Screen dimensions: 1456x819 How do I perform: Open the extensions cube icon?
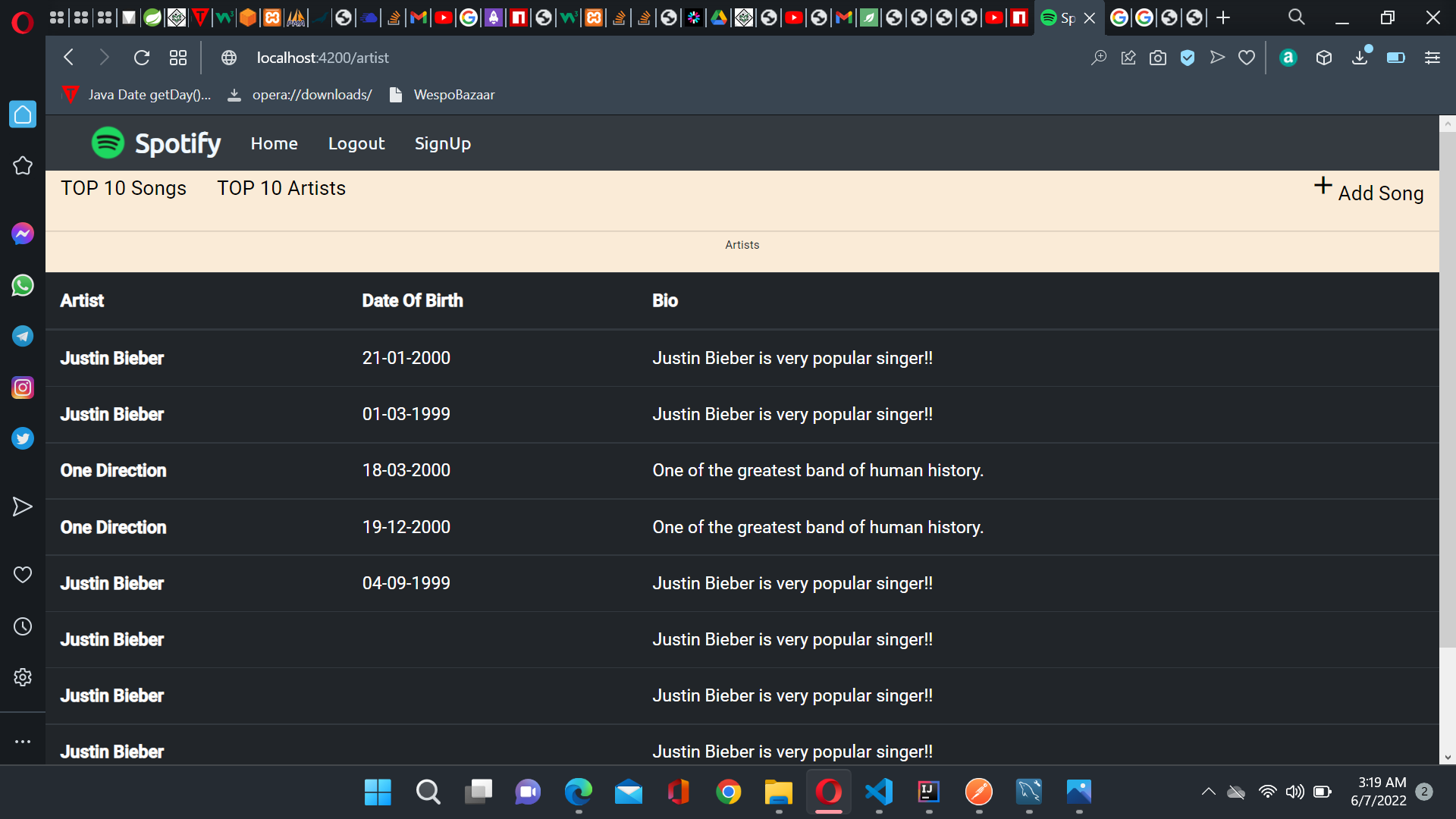pos(1324,58)
